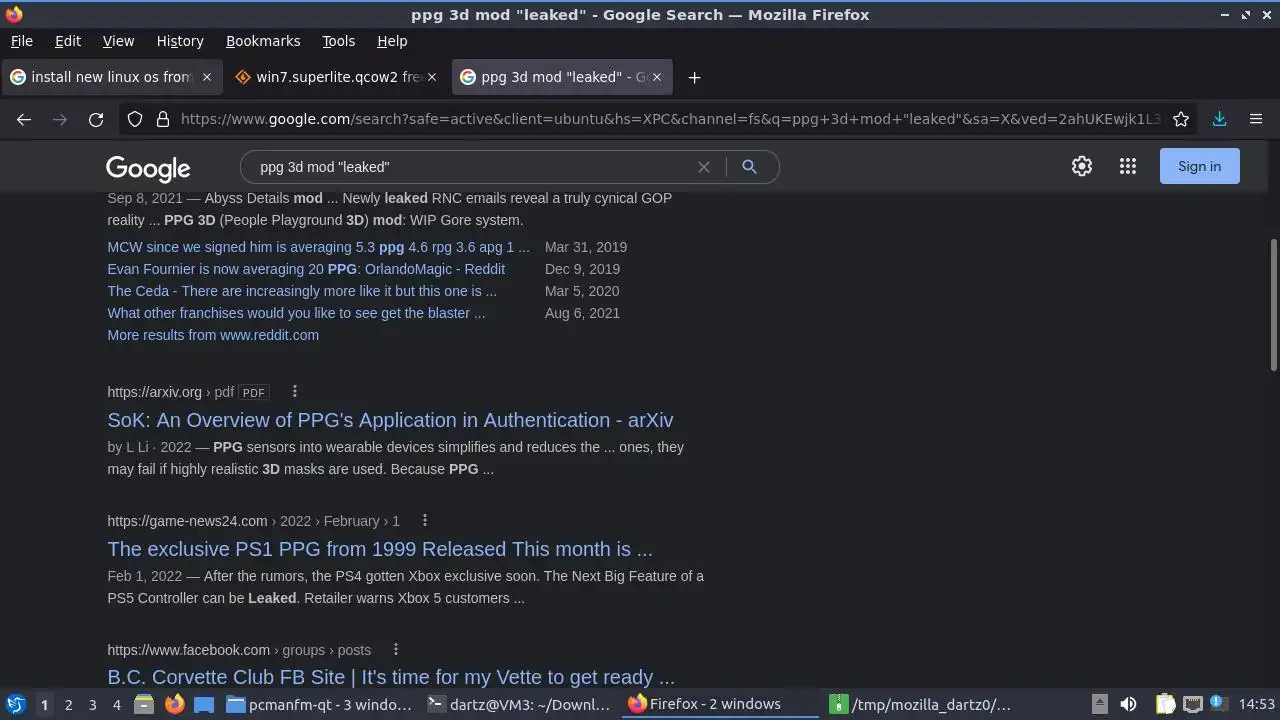Open the Bookmarks menu
This screenshot has height=720, width=1280.
[x=263, y=41]
